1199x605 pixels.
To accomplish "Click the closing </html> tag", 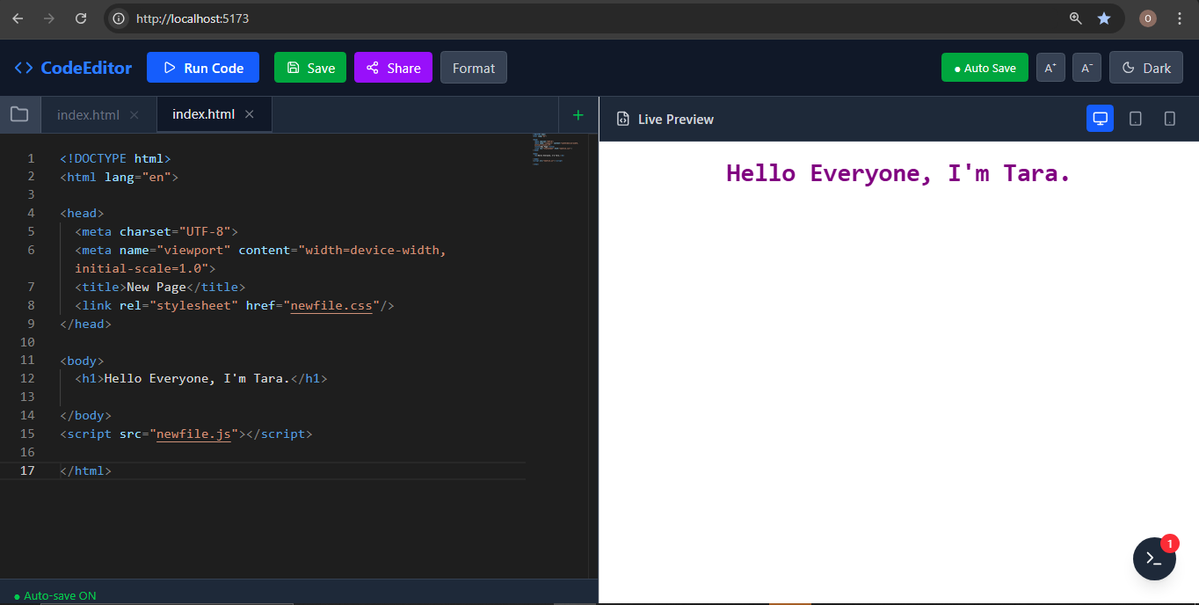I will click(x=86, y=470).
